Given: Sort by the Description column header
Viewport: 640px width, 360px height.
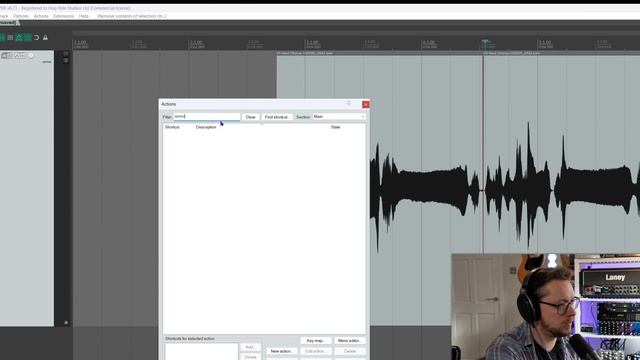Looking at the screenshot, I should click(206, 127).
